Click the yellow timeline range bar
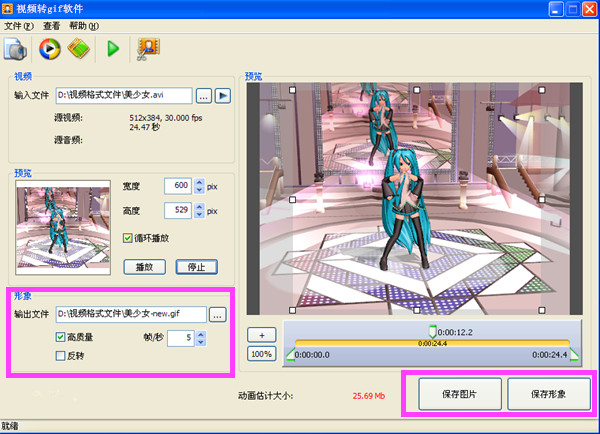This screenshot has height=434, width=600. tap(432, 343)
